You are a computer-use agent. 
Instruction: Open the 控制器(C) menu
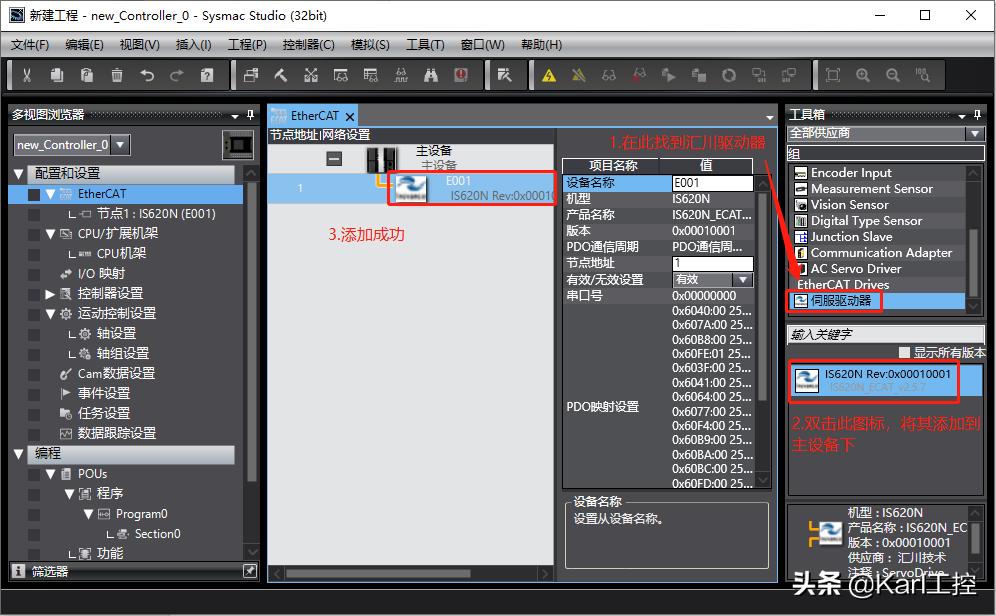(308, 45)
